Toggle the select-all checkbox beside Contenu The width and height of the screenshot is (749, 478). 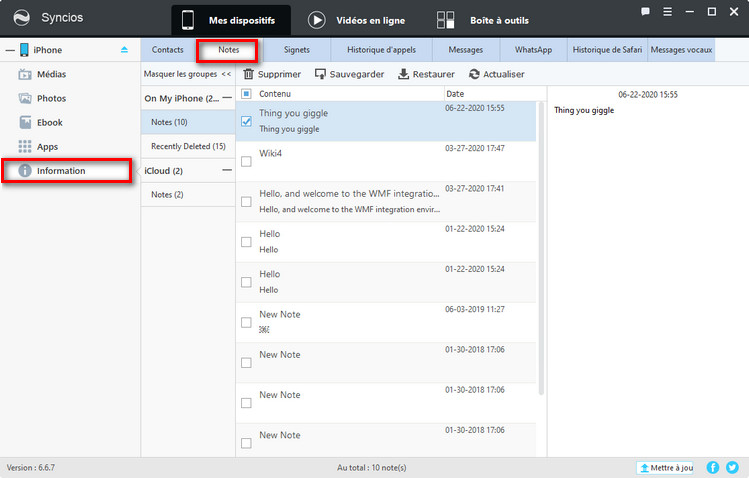pyautogui.click(x=247, y=94)
